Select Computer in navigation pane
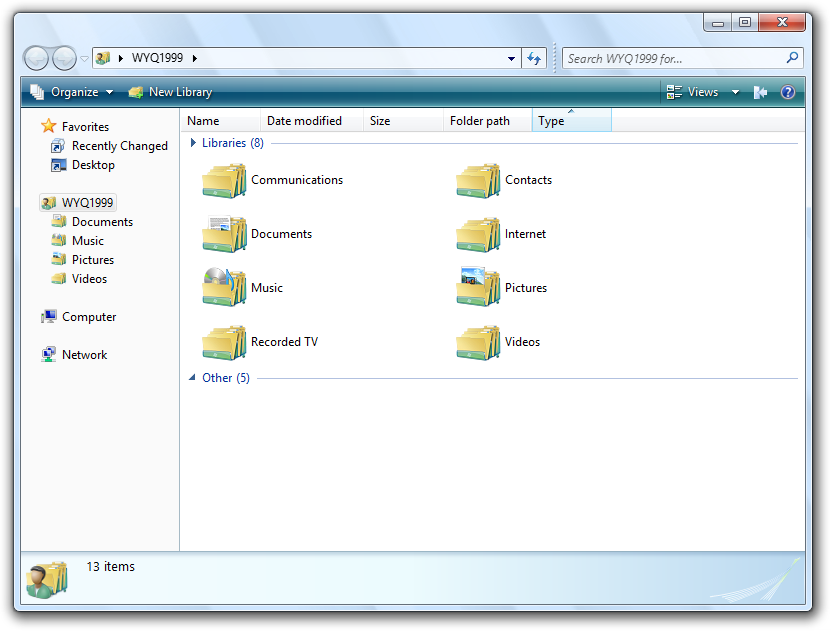 (x=89, y=317)
